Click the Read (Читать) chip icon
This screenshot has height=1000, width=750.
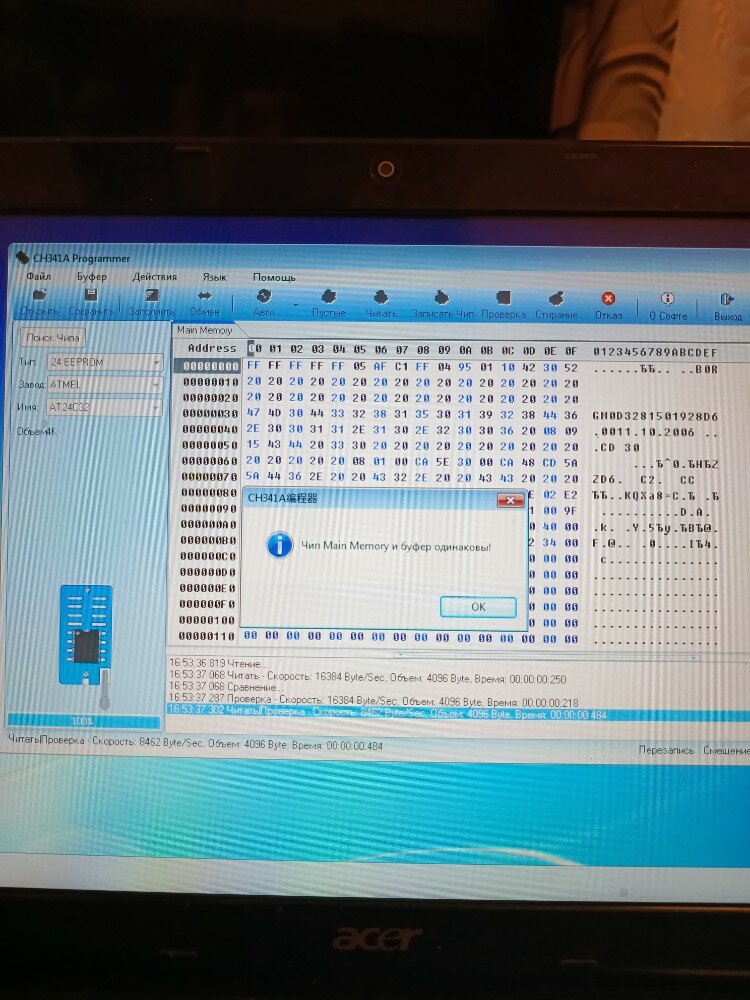click(x=381, y=298)
